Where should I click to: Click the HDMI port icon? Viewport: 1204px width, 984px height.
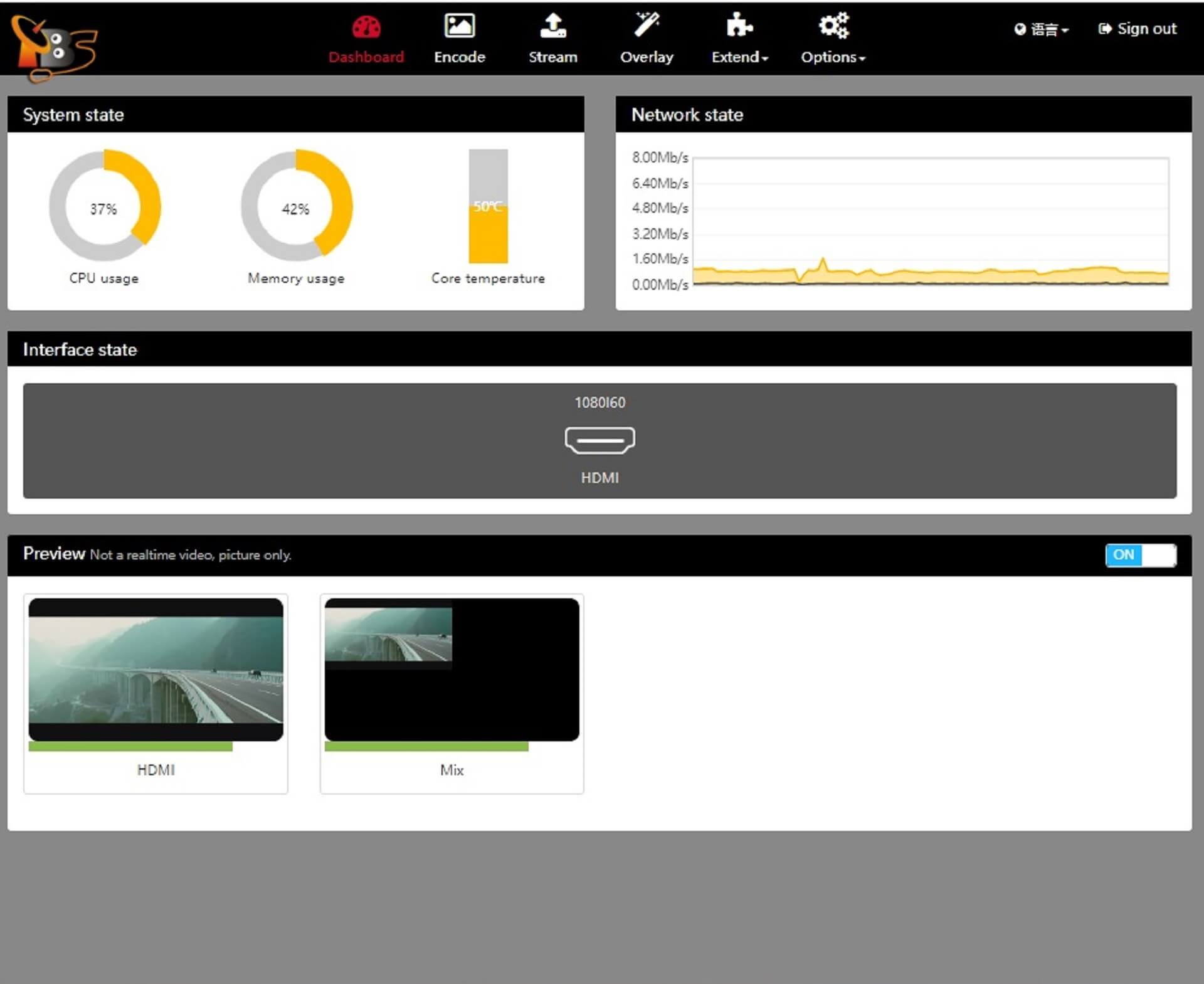pos(599,440)
